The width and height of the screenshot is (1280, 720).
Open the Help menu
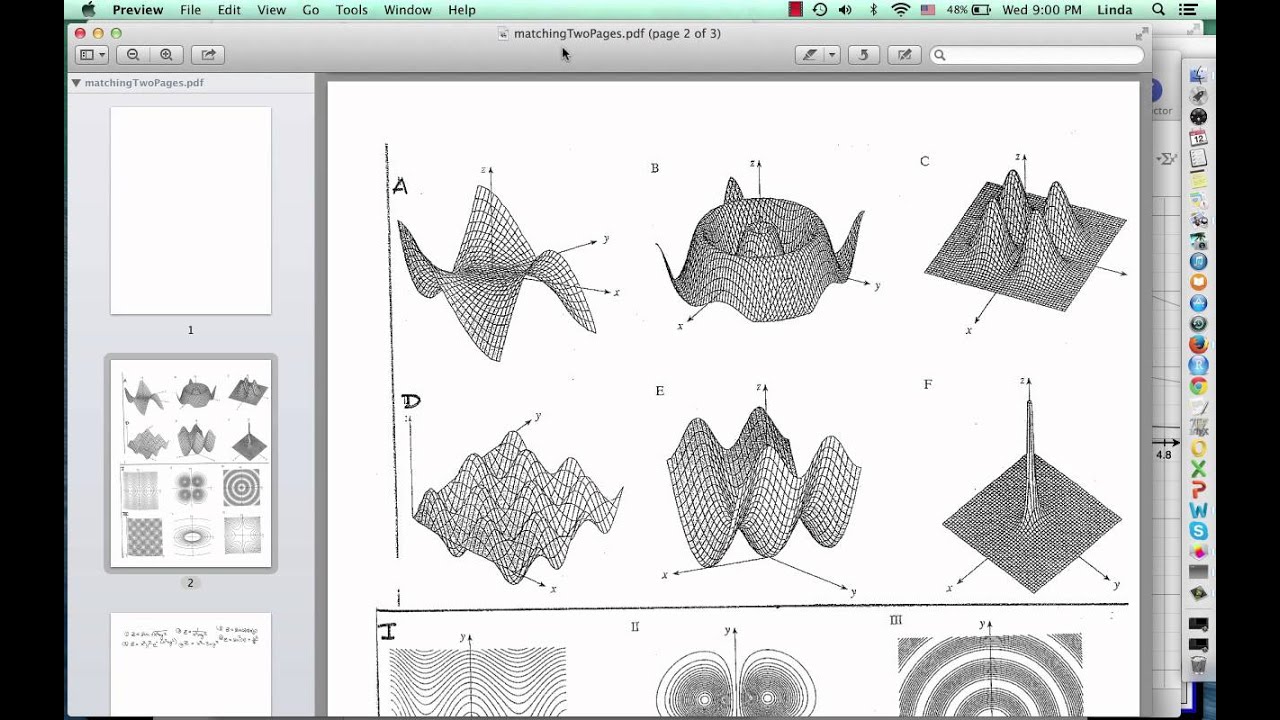coord(462,10)
